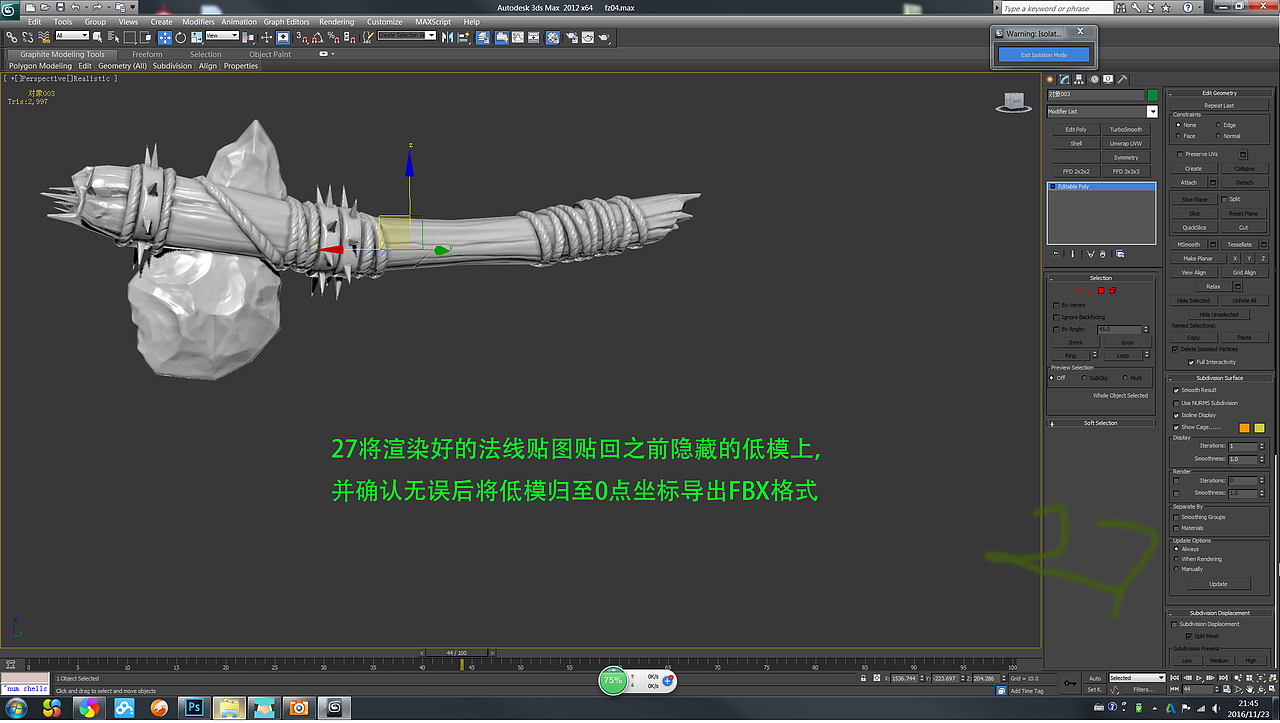Switch to the Object Paint ribbon tab
This screenshot has width=1280, height=723.
270,54
